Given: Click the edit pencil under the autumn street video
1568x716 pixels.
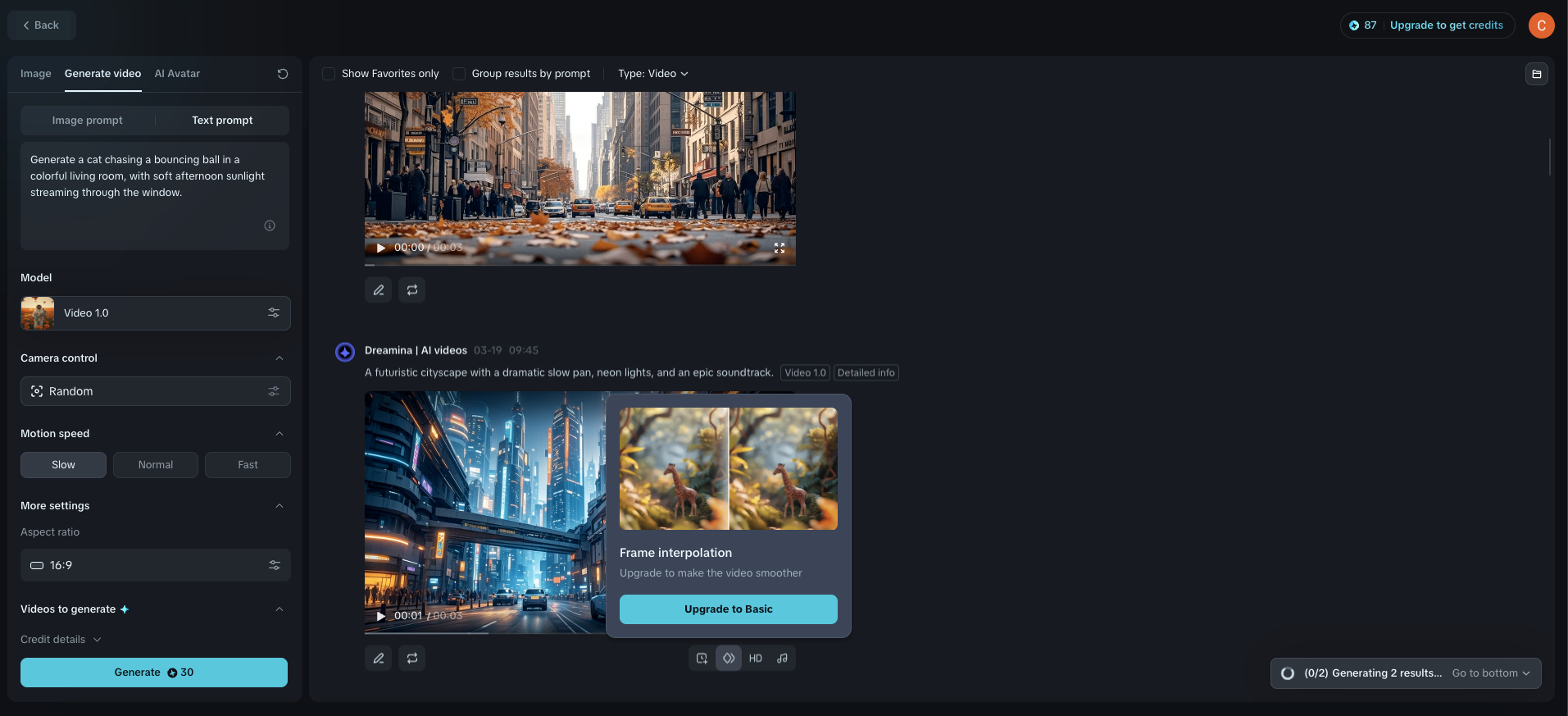Looking at the screenshot, I should 379,290.
